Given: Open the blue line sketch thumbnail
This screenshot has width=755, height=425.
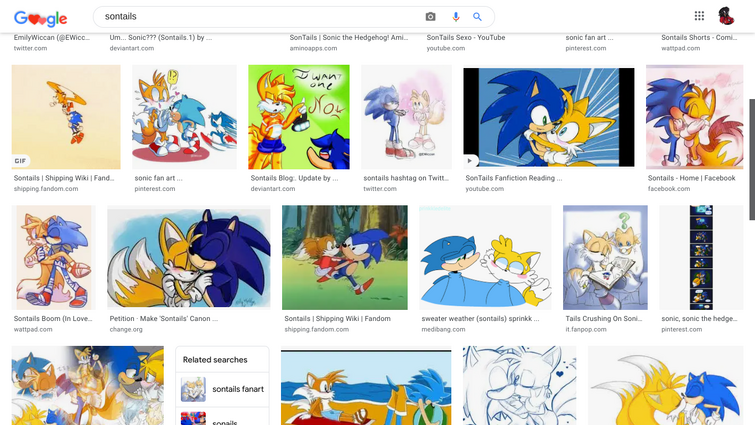Looking at the screenshot, I should (520, 386).
